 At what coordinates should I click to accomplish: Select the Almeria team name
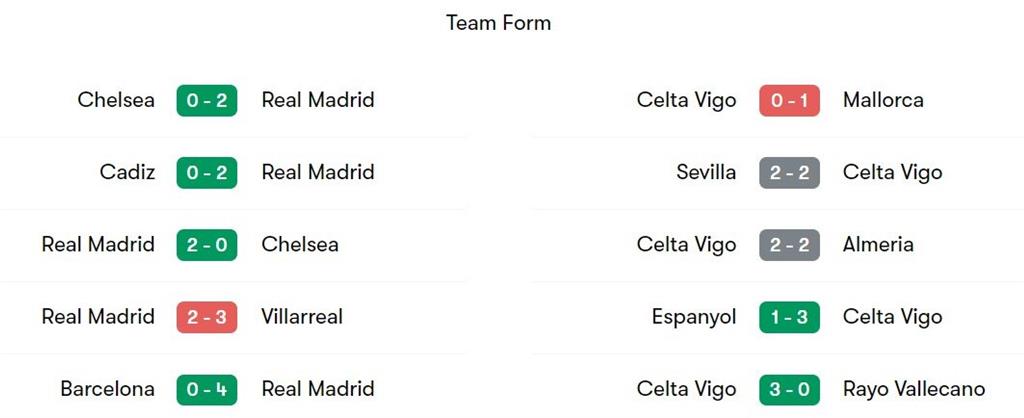click(878, 244)
